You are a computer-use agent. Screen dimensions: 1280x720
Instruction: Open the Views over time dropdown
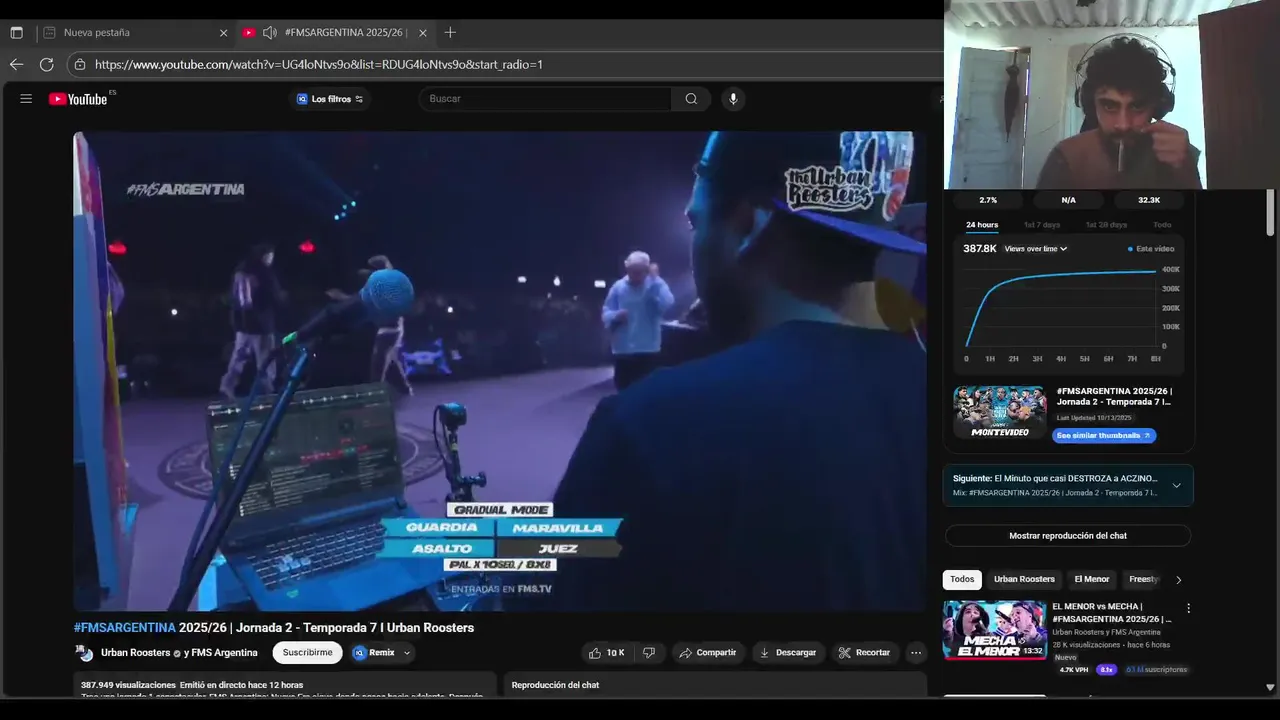(1036, 249)
